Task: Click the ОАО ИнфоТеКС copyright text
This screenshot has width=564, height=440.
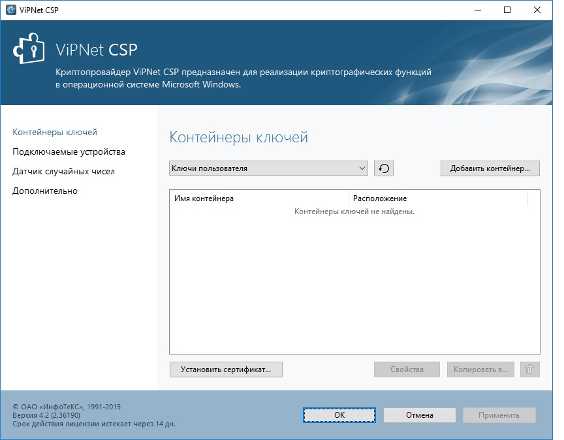Action: tap(67, 407)
